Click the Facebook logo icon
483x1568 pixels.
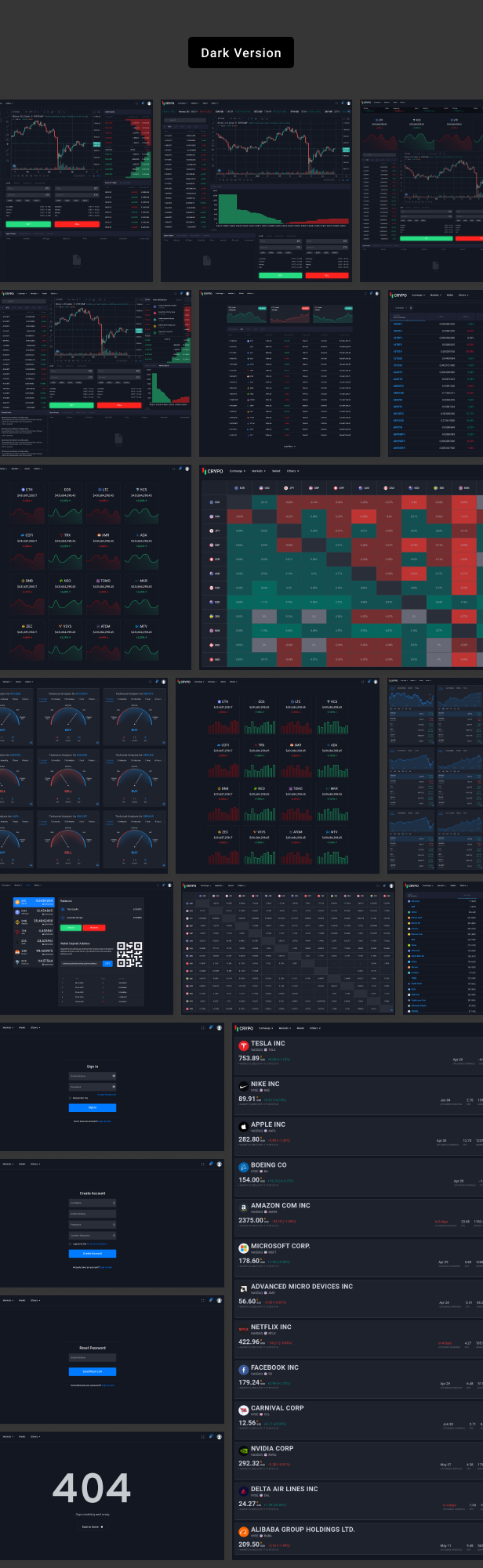coord(244,1369)
